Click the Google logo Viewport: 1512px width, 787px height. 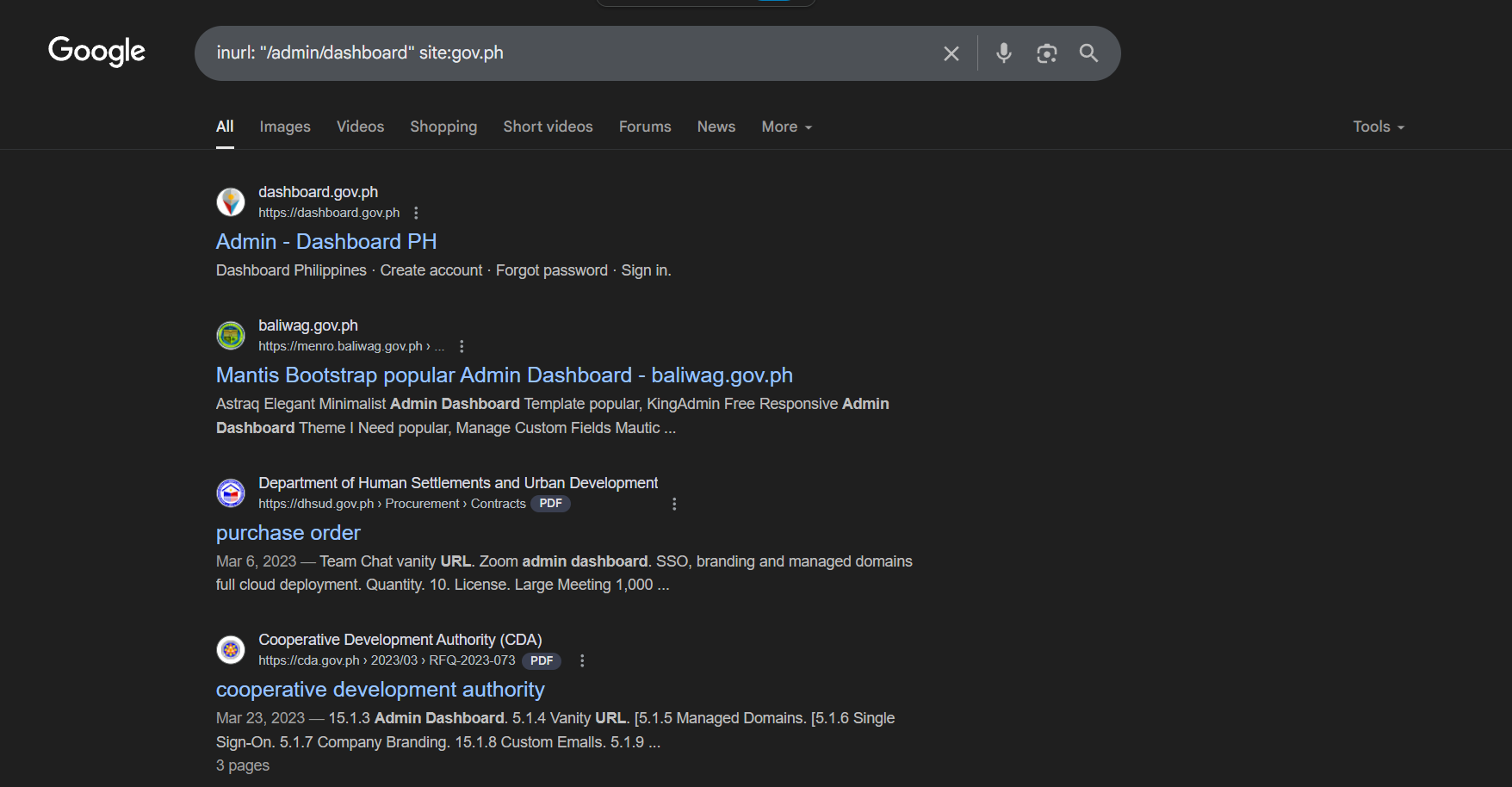tap(96, 52)
